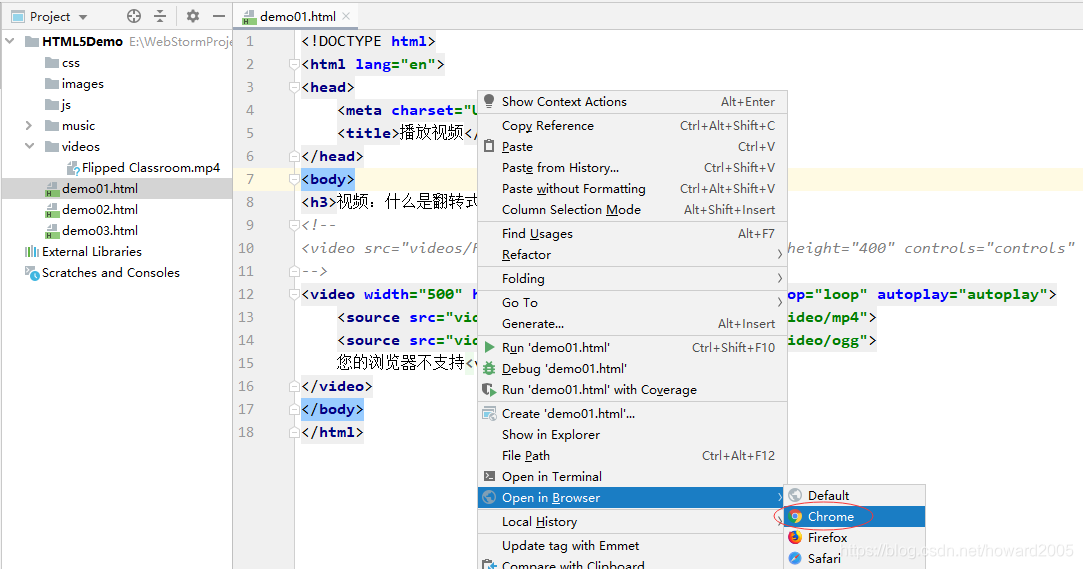Choose Show in Explorer
This screenshot has height=569, width=1083.
point(632,434)
